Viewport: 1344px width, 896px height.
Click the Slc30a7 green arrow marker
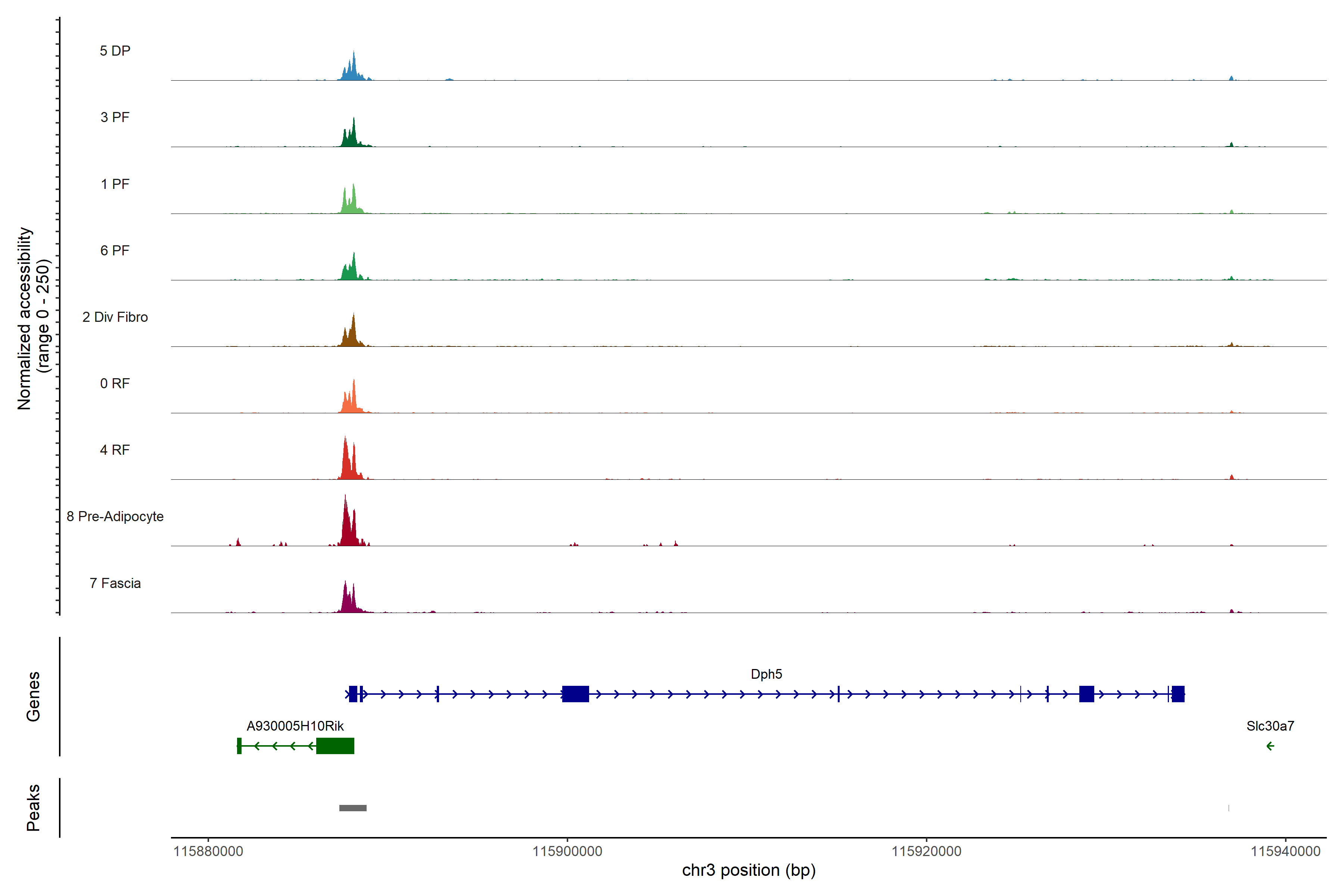click(x=1270, y=746)
